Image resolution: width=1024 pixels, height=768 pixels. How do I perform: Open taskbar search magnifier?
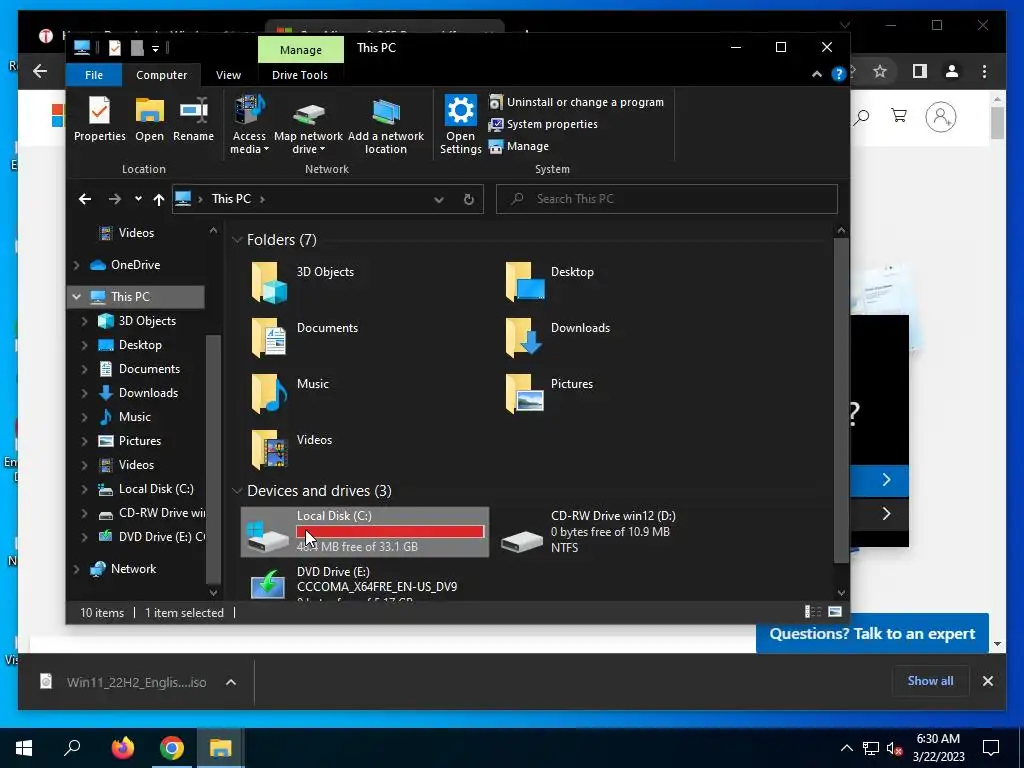pos(72,748)
